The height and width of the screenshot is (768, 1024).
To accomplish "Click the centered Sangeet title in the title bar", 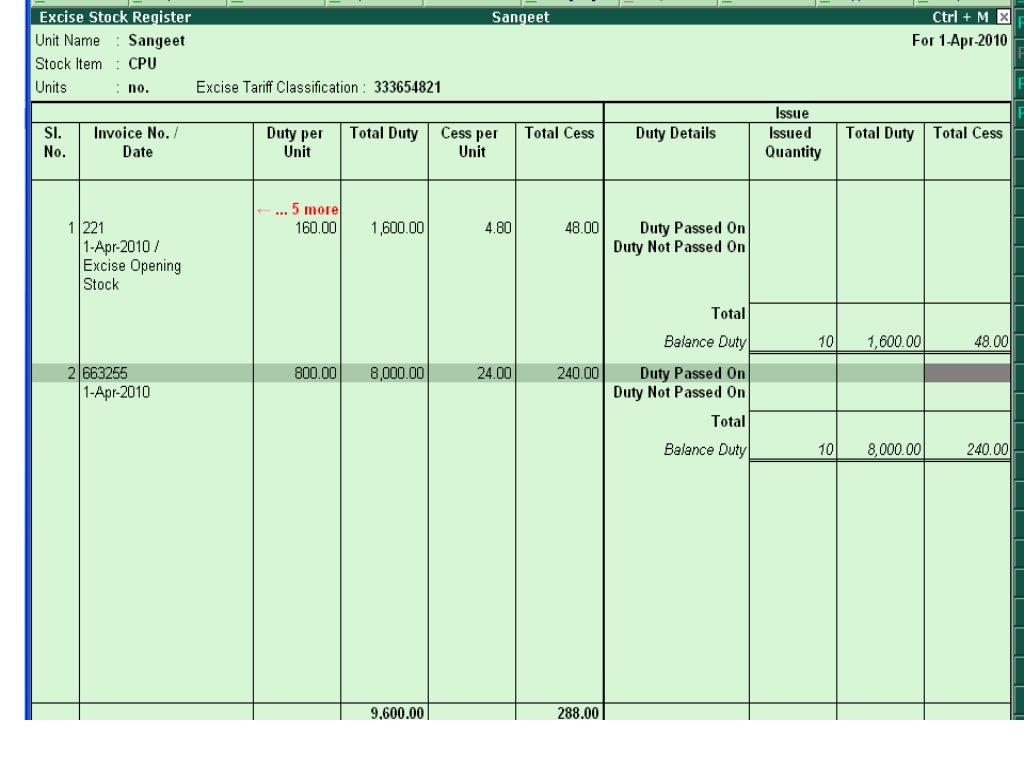I will coord(520,17).
